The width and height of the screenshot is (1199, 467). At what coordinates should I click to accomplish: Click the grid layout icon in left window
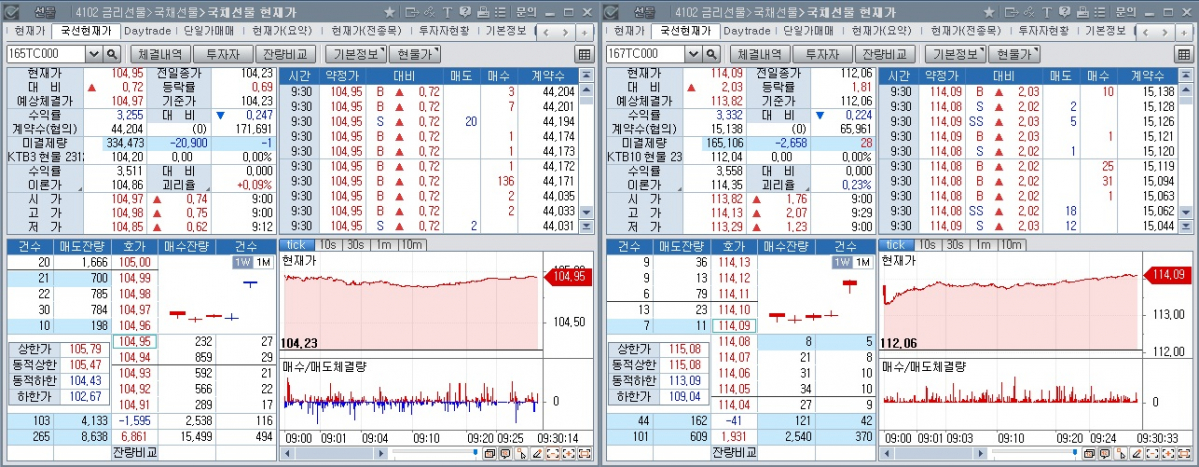click(x=583, y=54)
